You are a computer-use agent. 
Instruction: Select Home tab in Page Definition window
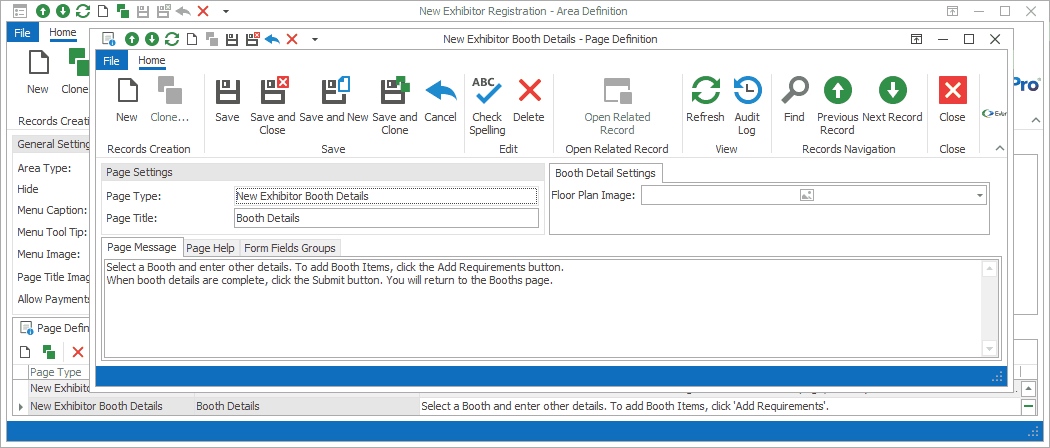pyautogui.click(x=151, y=60)
